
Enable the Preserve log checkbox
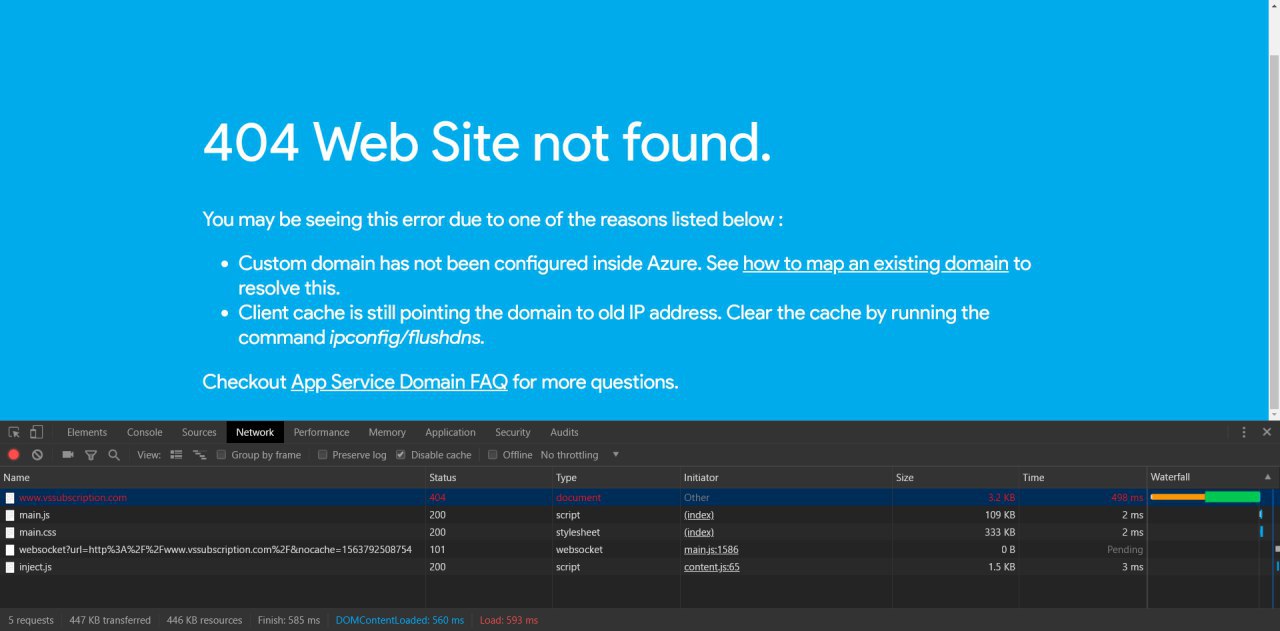tap(322, 455)
